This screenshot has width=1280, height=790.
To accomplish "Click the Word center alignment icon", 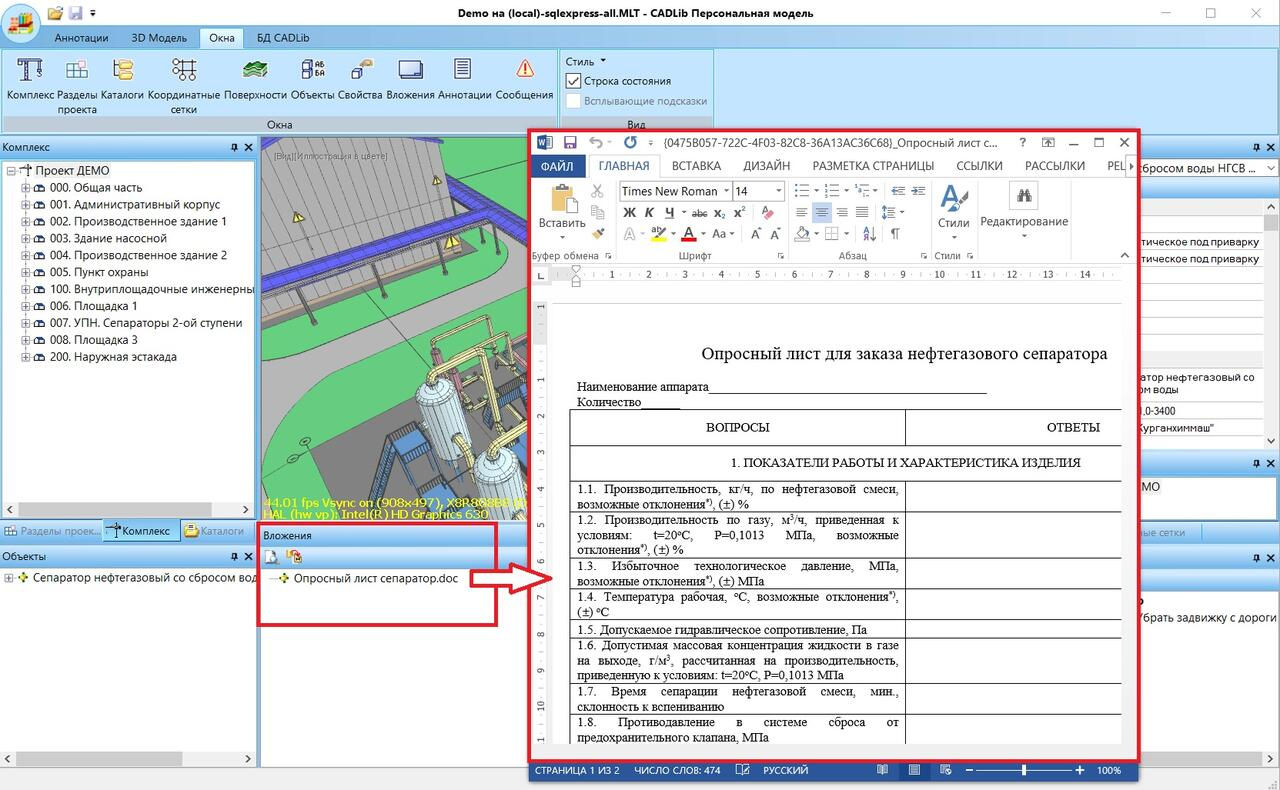I will pyautogui.click(x=821, y=212).
